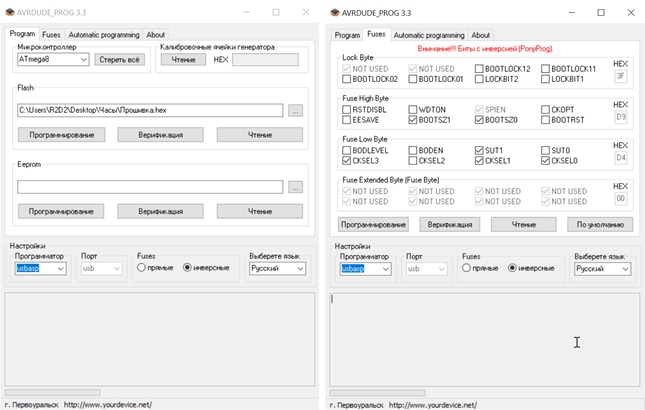Select инверсные fuses radio in left window
645x410 pixels.
pyautogui.click(x=187, y=268)
